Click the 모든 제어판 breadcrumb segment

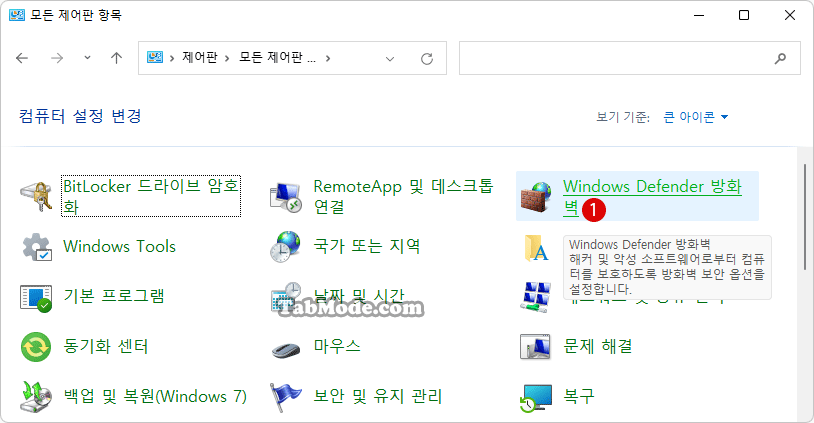click(277, 57)
